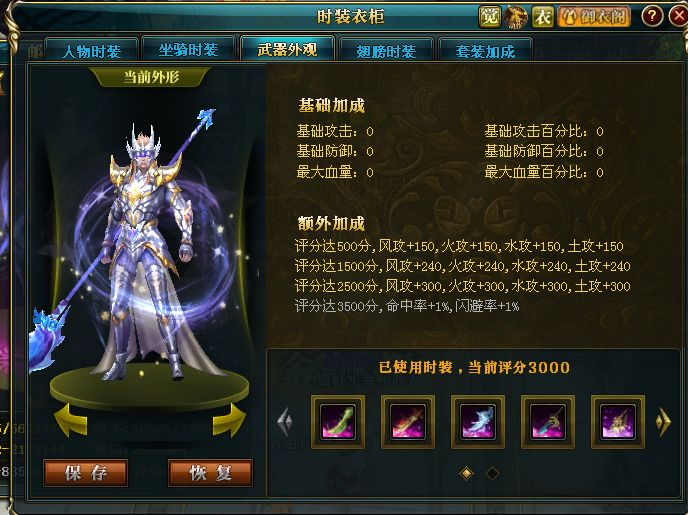Go to previous weapon skin page arrow
This screenshot has width=688, height=515.
285,422
